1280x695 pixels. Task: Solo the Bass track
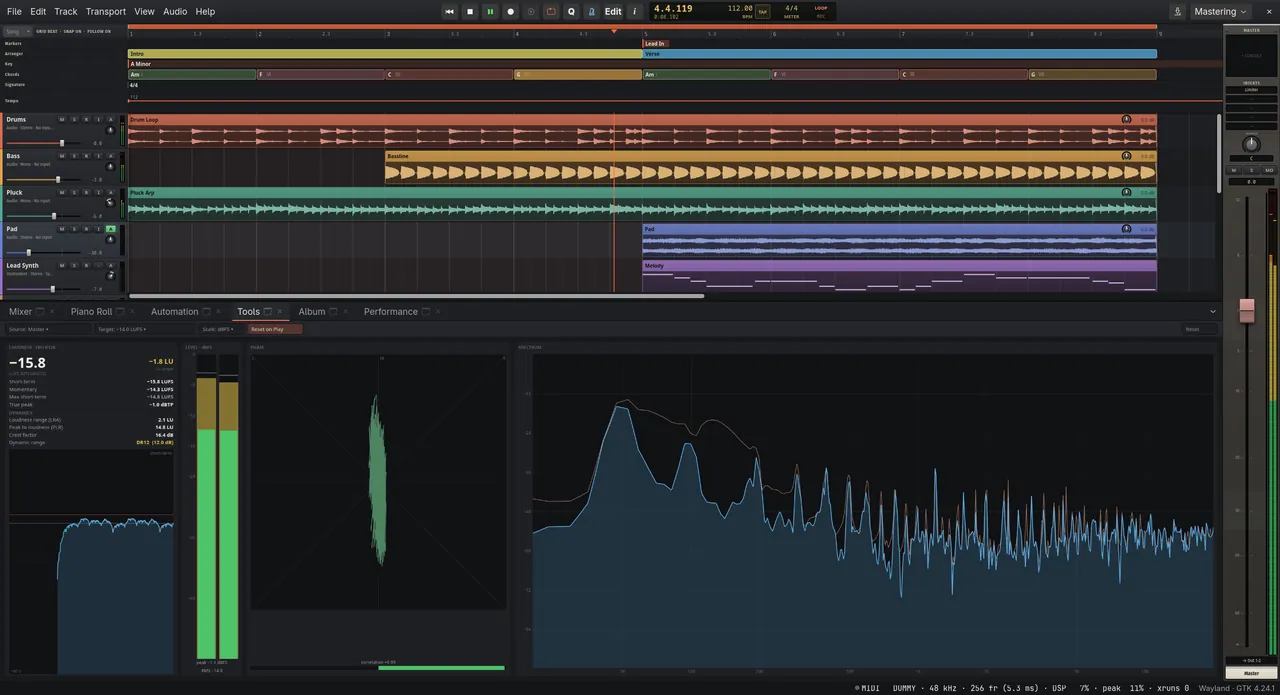coord(74,156)
